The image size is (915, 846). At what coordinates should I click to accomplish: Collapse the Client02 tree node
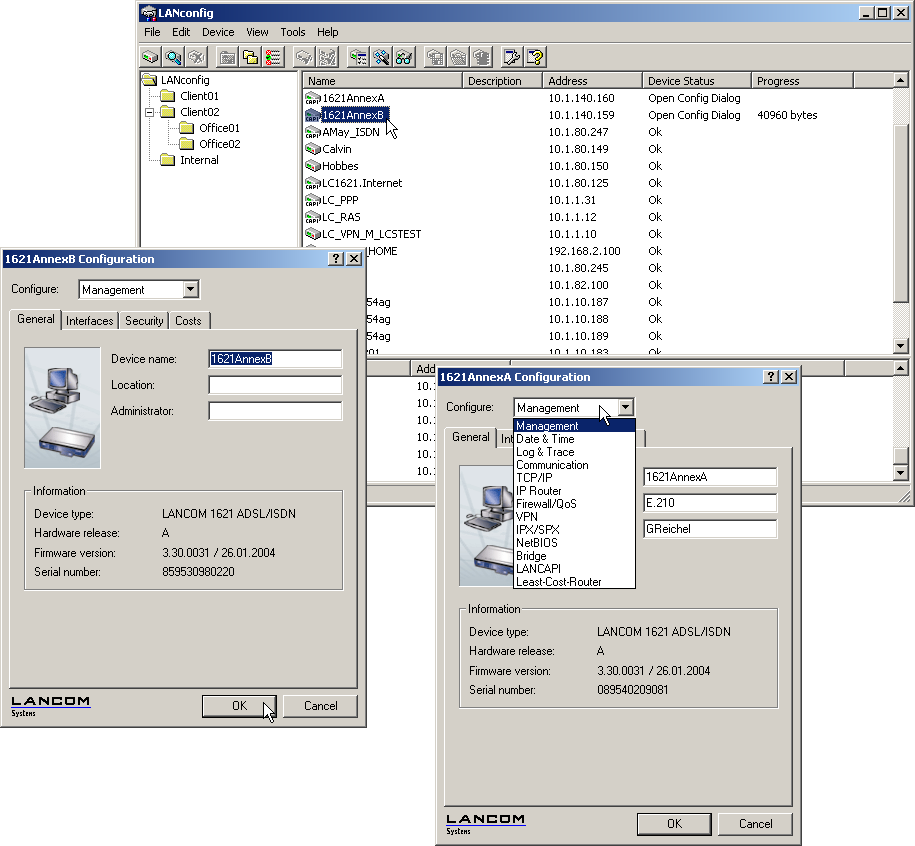150,112
